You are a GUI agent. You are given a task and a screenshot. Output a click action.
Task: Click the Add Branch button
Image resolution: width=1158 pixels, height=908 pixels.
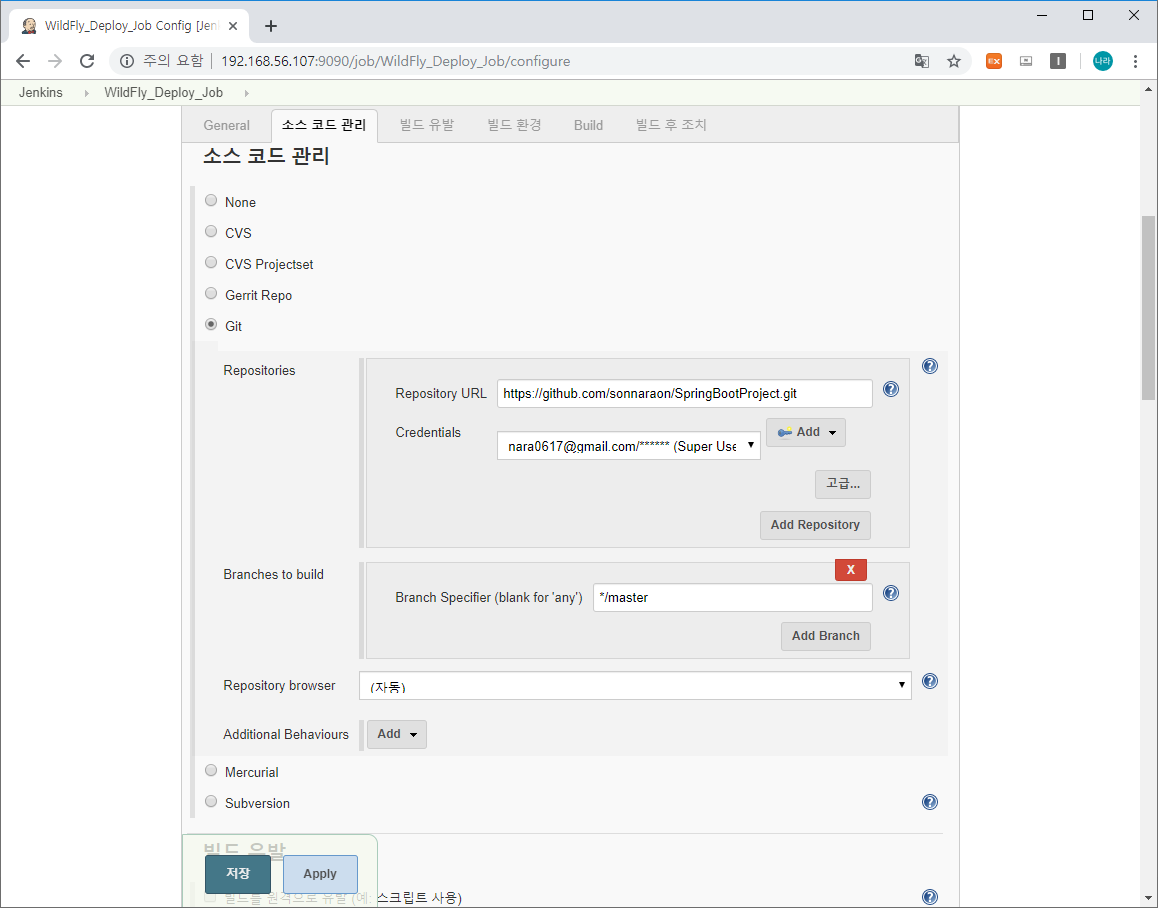[826, 636]
